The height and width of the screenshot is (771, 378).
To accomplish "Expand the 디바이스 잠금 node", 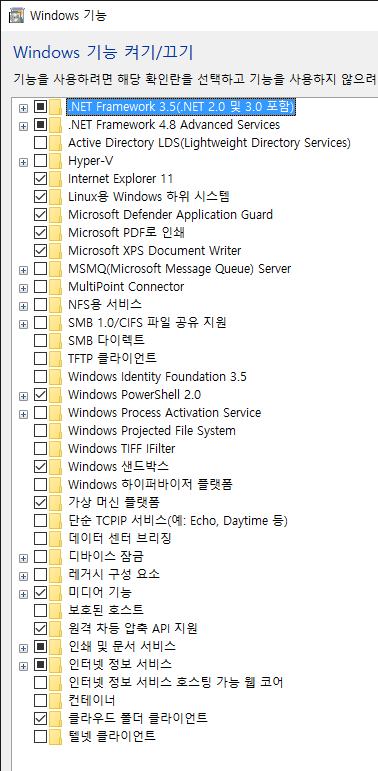I will [x=23, y=557].
